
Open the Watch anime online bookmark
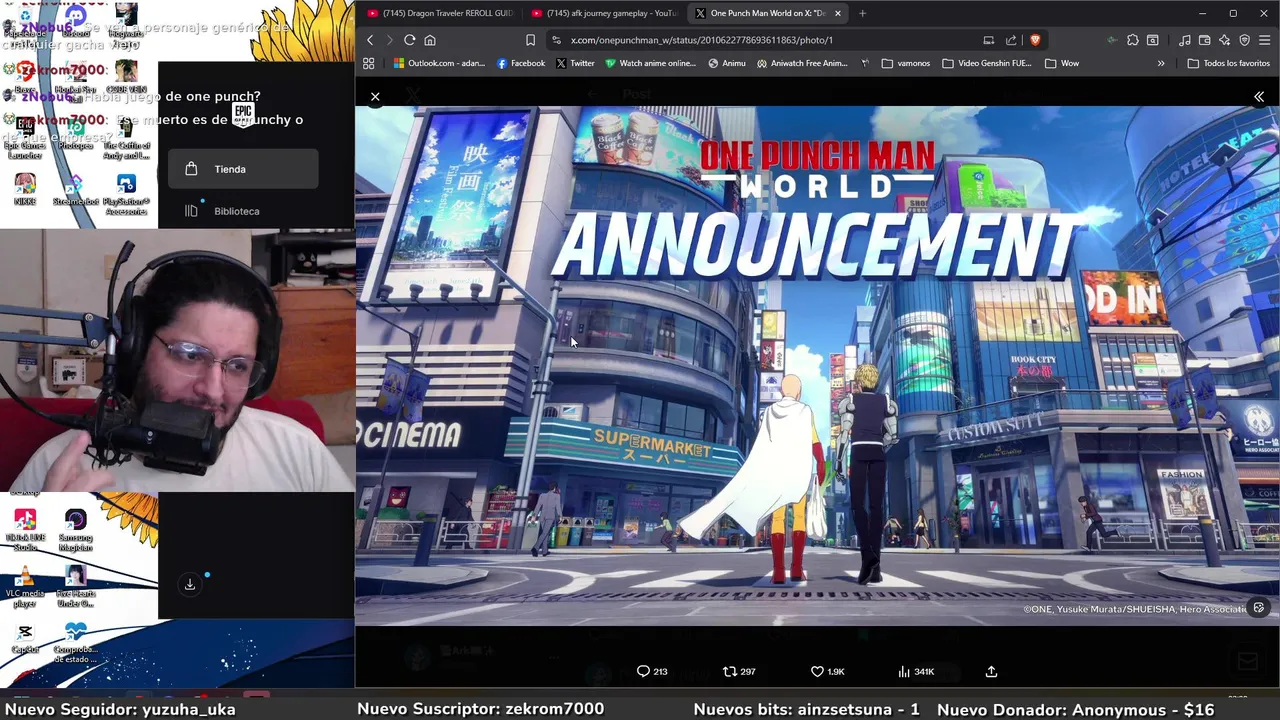650,63
